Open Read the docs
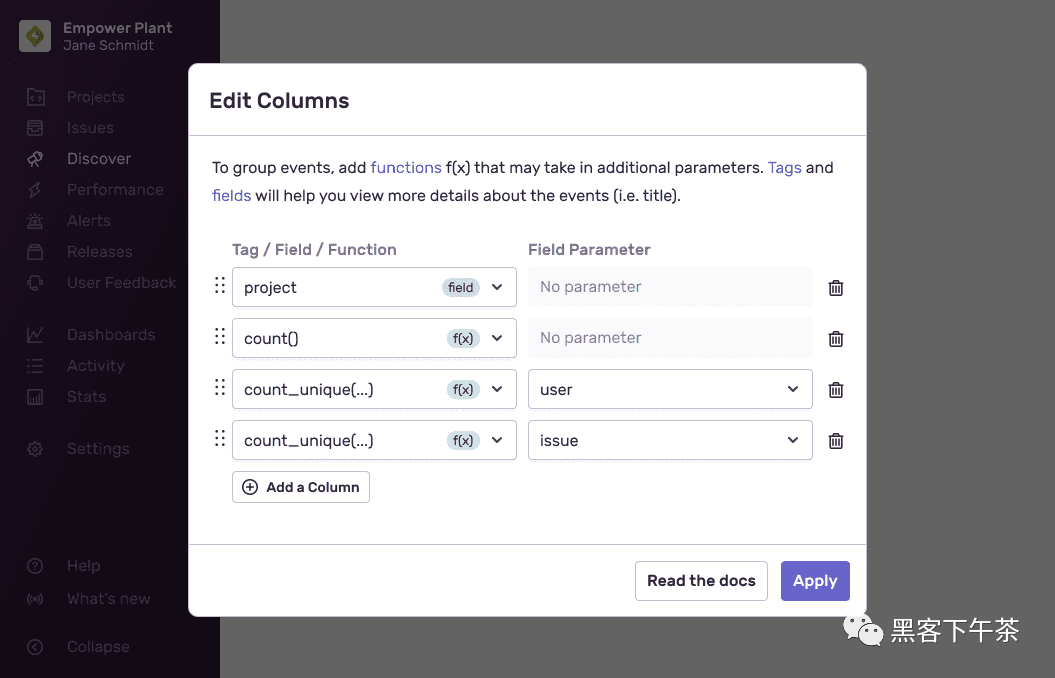 pyautogui.click(x=701, y=581)
